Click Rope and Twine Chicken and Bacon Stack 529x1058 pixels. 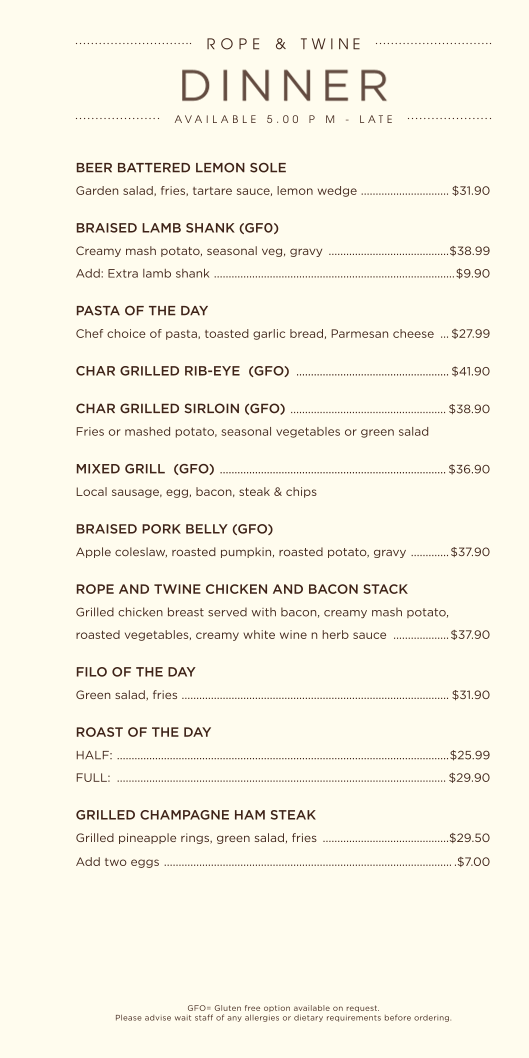[242, 589]
